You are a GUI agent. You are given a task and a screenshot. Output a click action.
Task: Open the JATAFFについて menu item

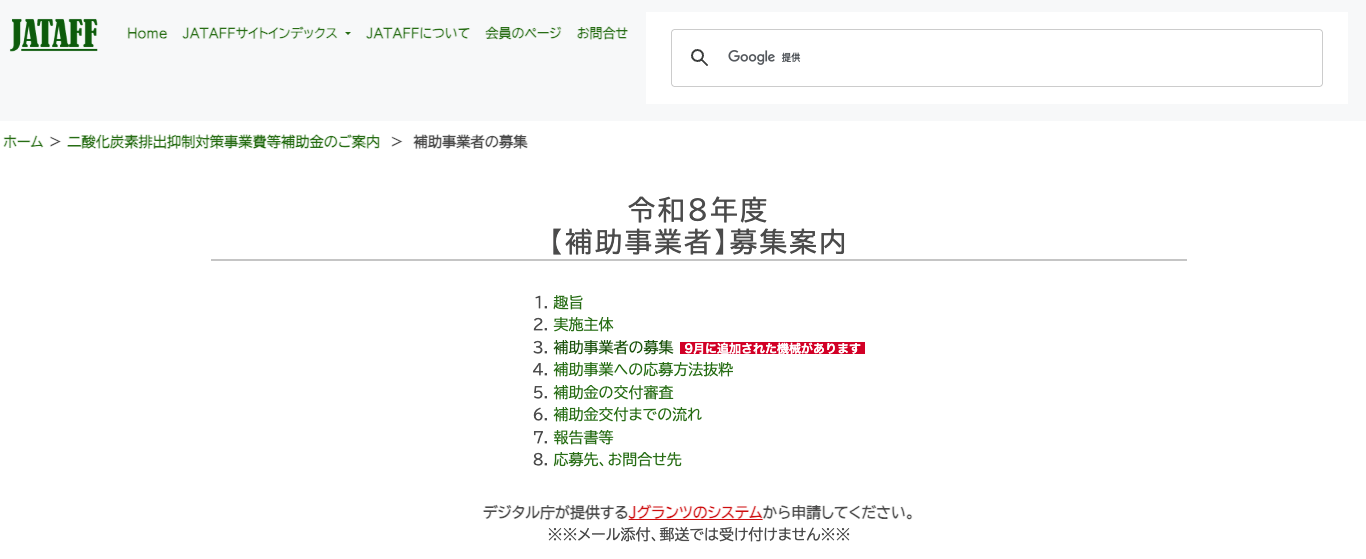point(418,33)
